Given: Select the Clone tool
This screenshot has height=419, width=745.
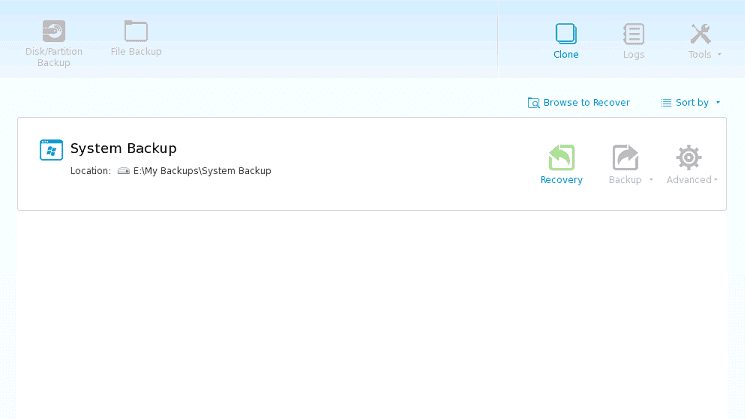Looking at the screenshot, I should [566, 41].
